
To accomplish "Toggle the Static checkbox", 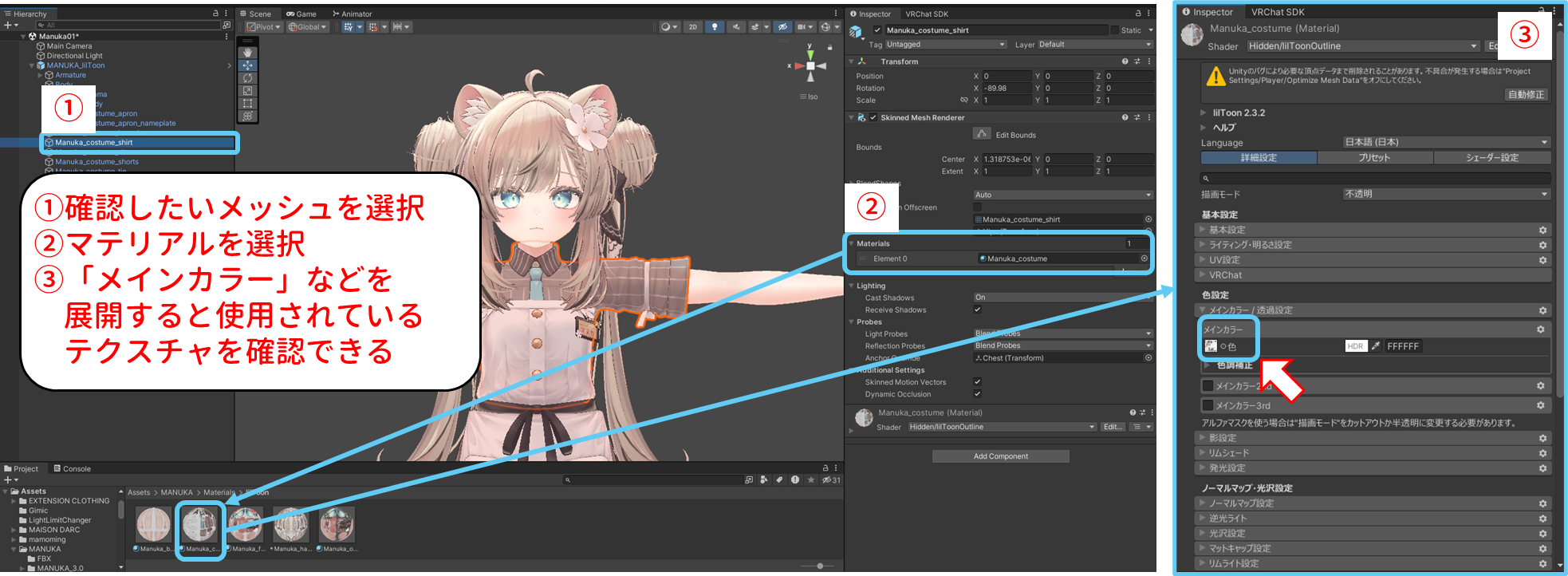I will (1114, 30).
